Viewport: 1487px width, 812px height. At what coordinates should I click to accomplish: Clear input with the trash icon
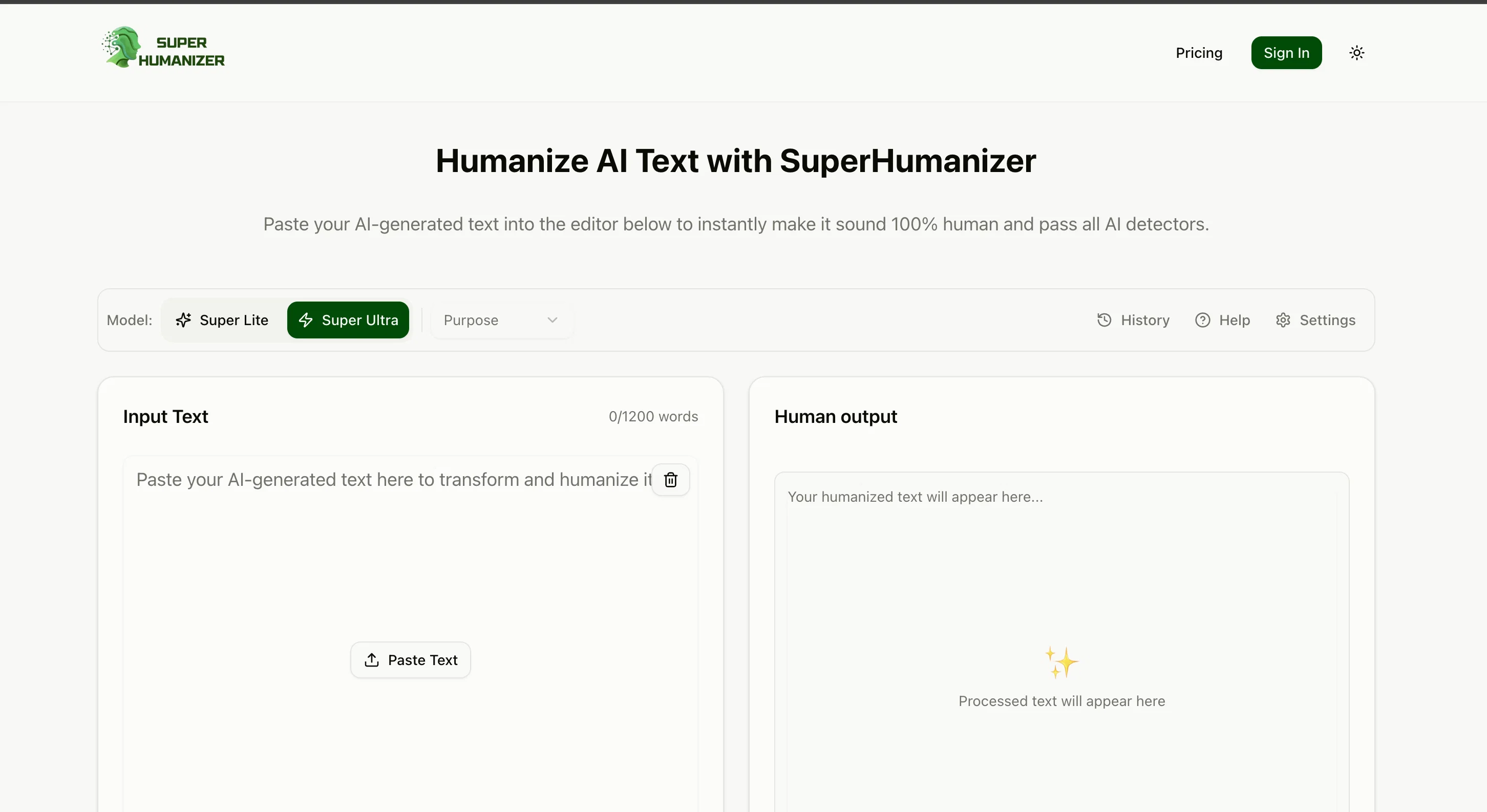tap(670, 480)
